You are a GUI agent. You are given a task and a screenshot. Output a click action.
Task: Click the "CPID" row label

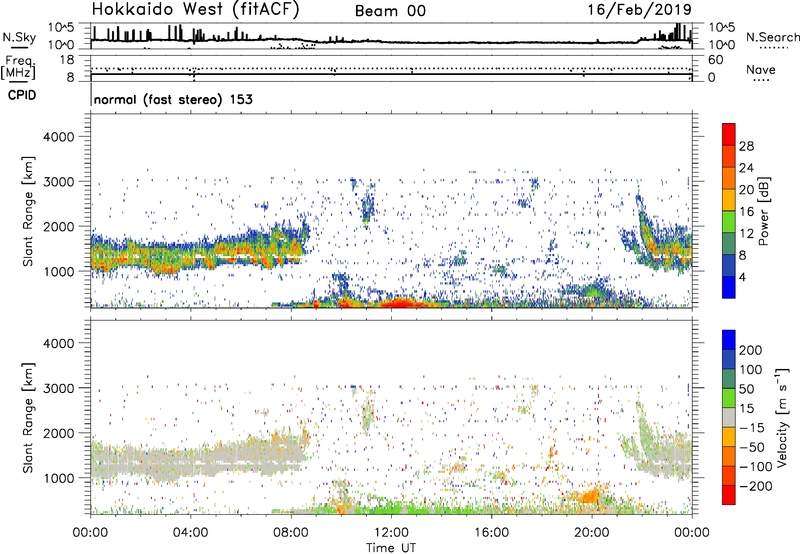pos(22,95)
